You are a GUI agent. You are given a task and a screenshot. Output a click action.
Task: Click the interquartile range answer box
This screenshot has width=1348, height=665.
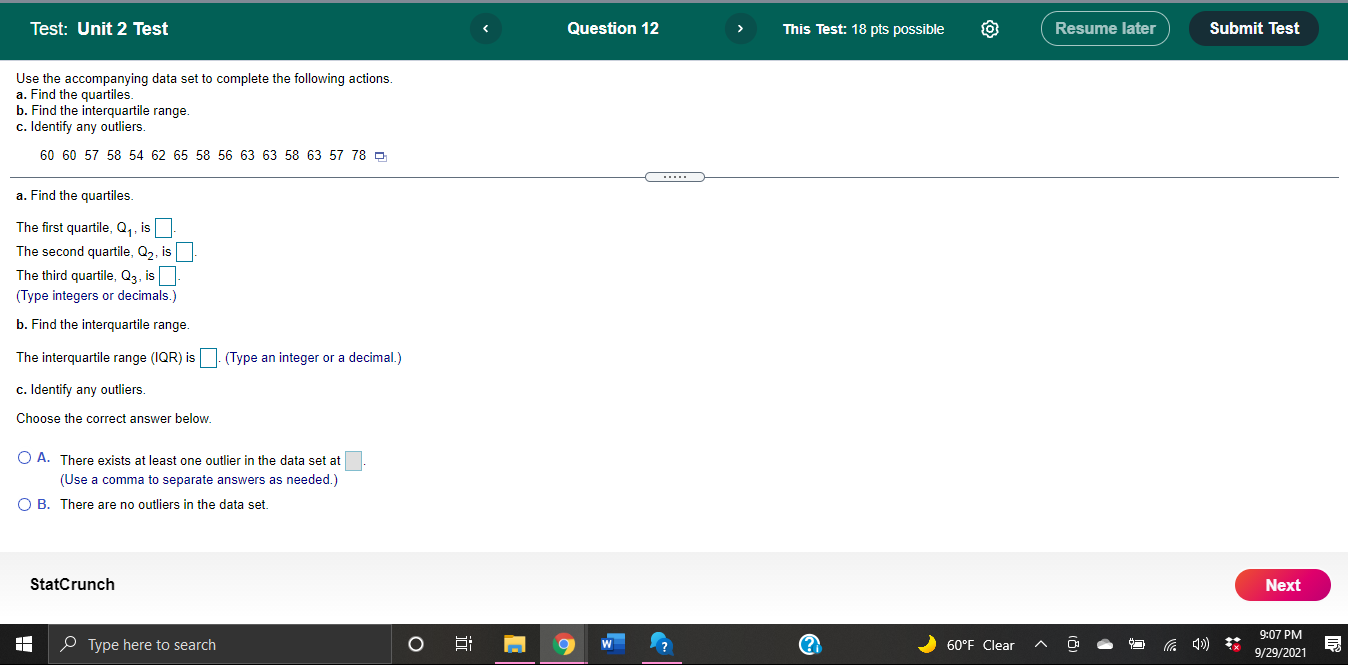(x=208, y=356)
